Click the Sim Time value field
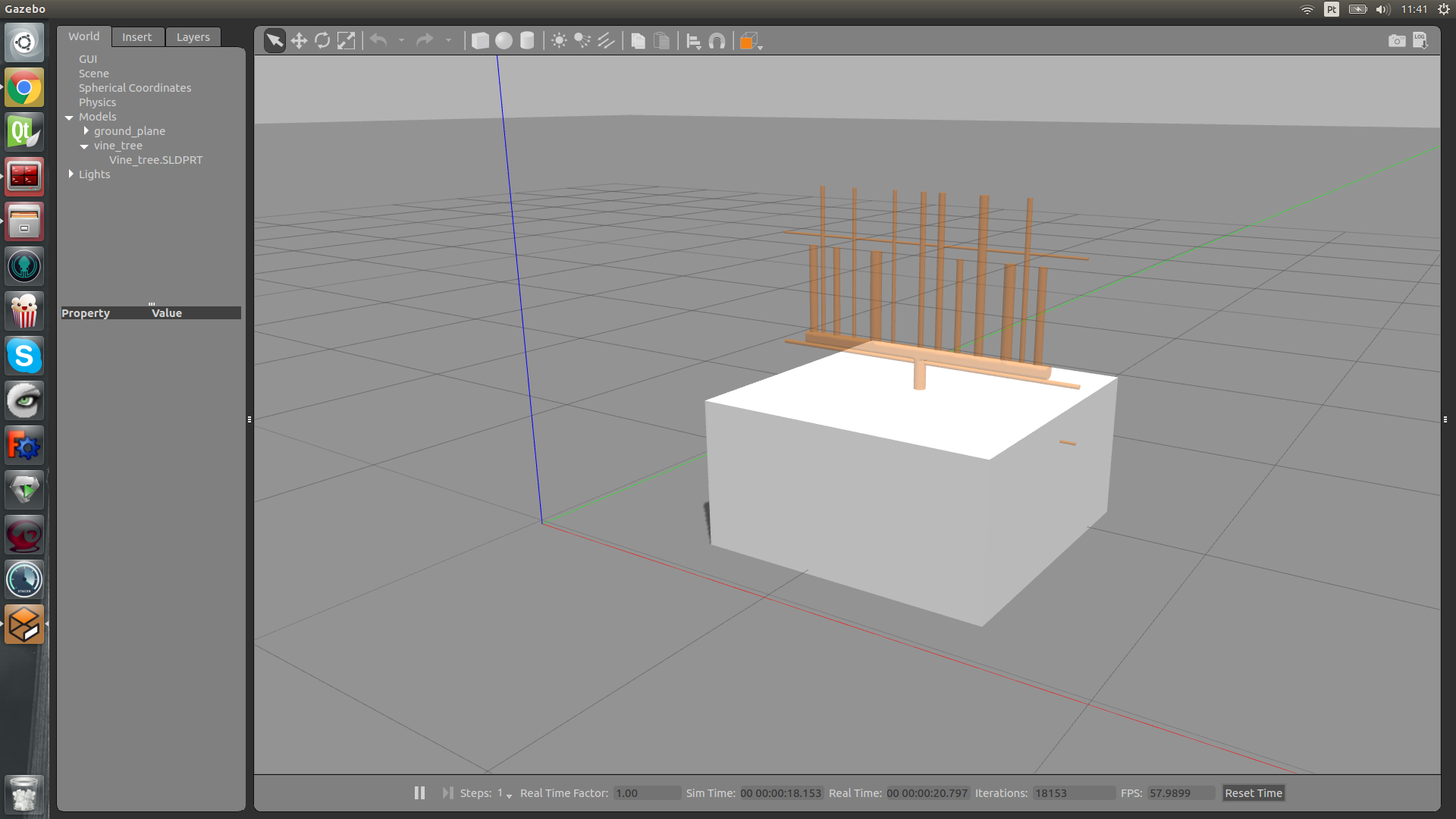Image resolution: width=1456 pixels, height=819 pixels. click(781, 793)
